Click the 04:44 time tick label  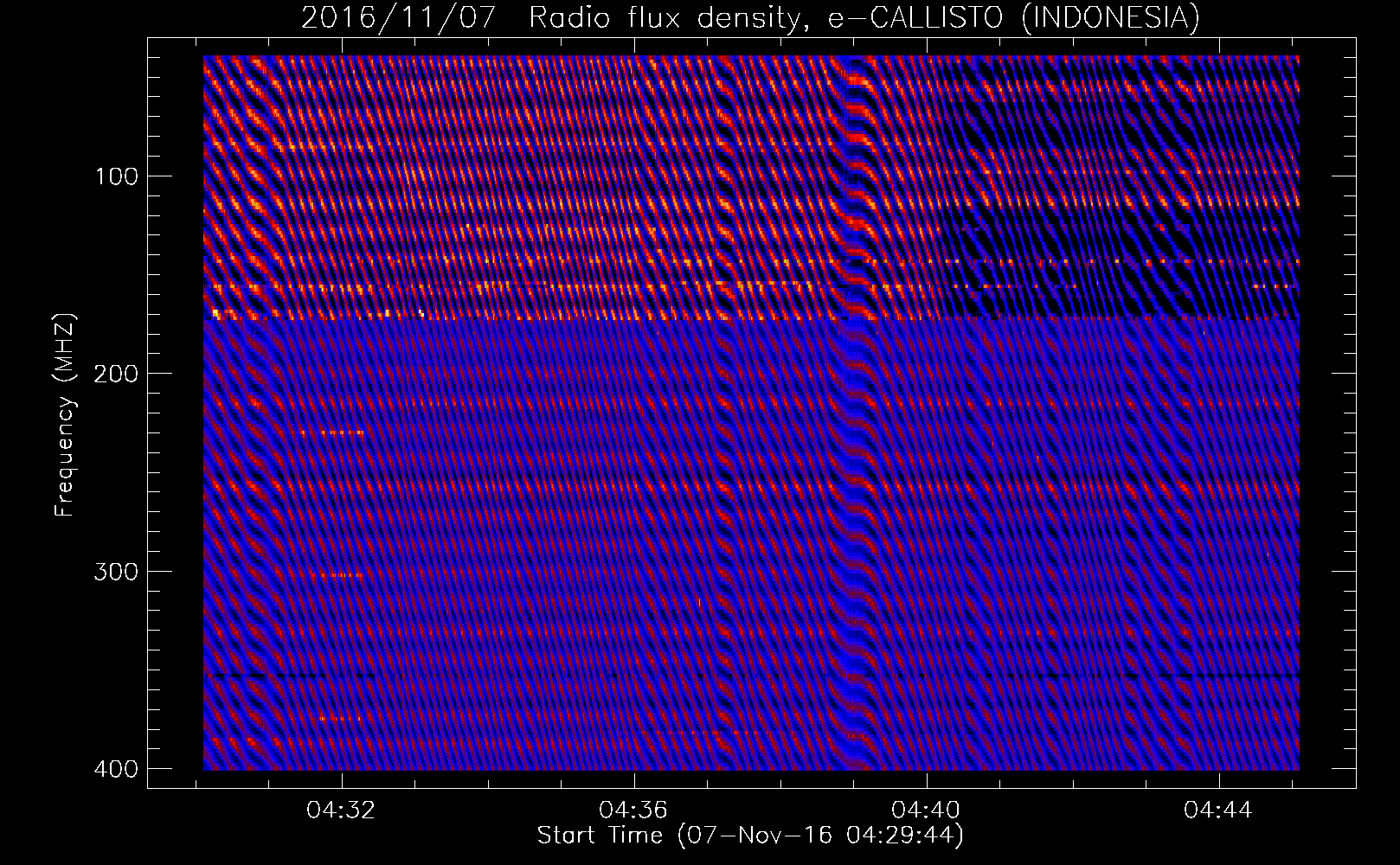pos(1219,811)
